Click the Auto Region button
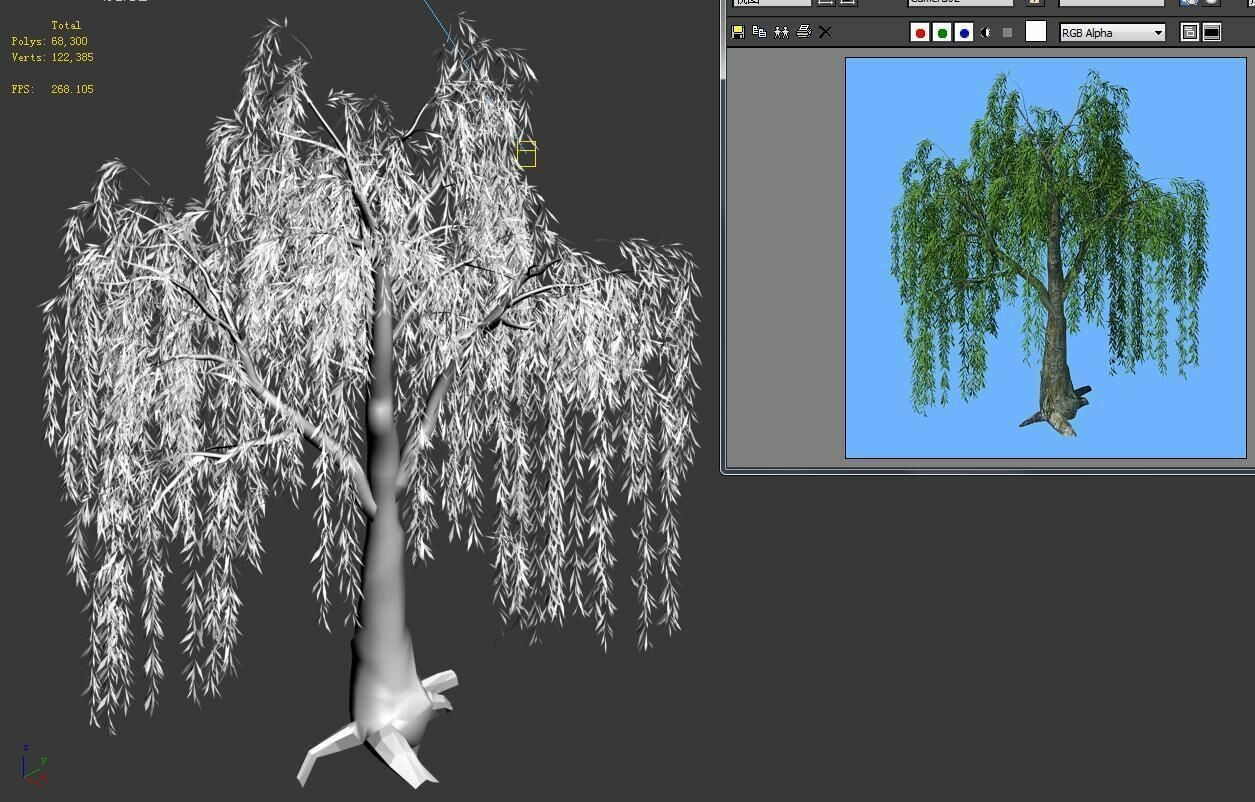Viewport: 1255px width, 802px height. (846, 2)
